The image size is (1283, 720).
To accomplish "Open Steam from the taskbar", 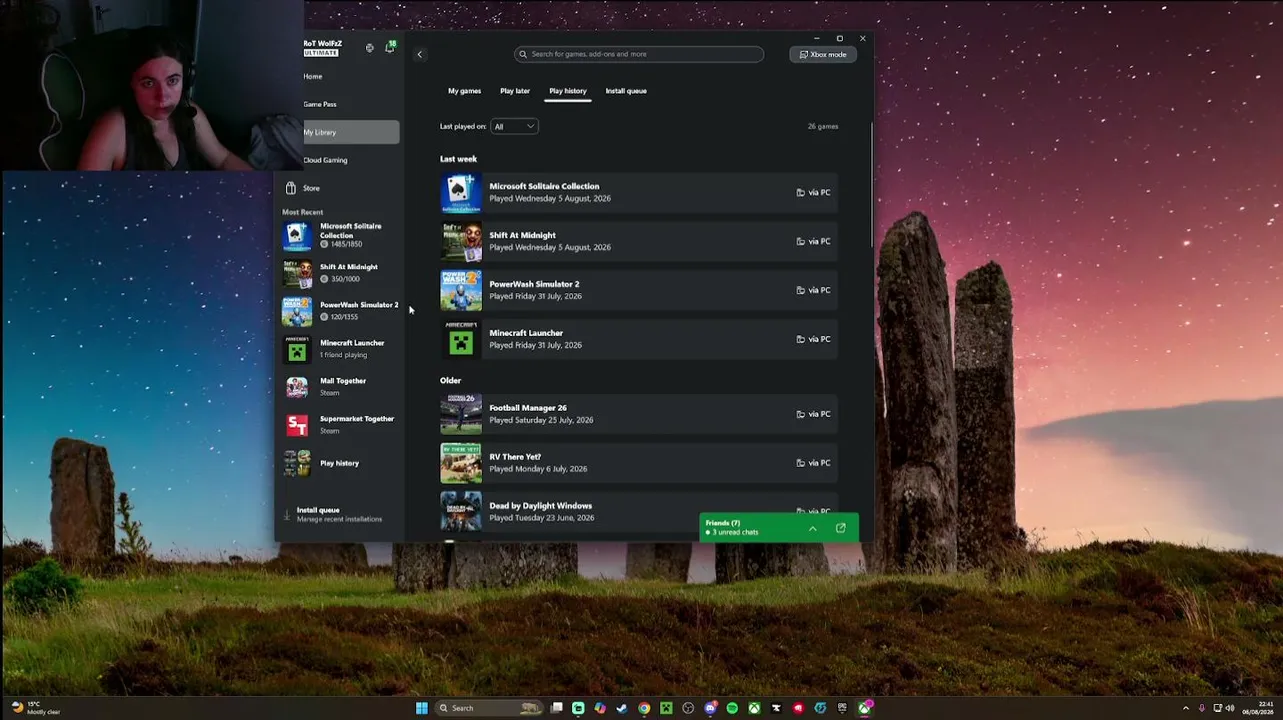I will [x=622, y=708].
